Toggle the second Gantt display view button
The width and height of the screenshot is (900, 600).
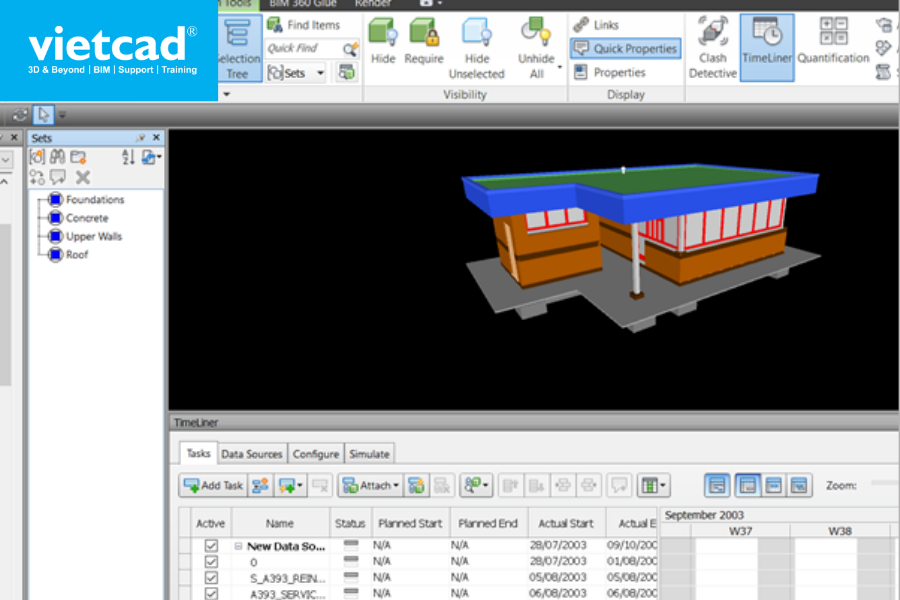[747, 486]
